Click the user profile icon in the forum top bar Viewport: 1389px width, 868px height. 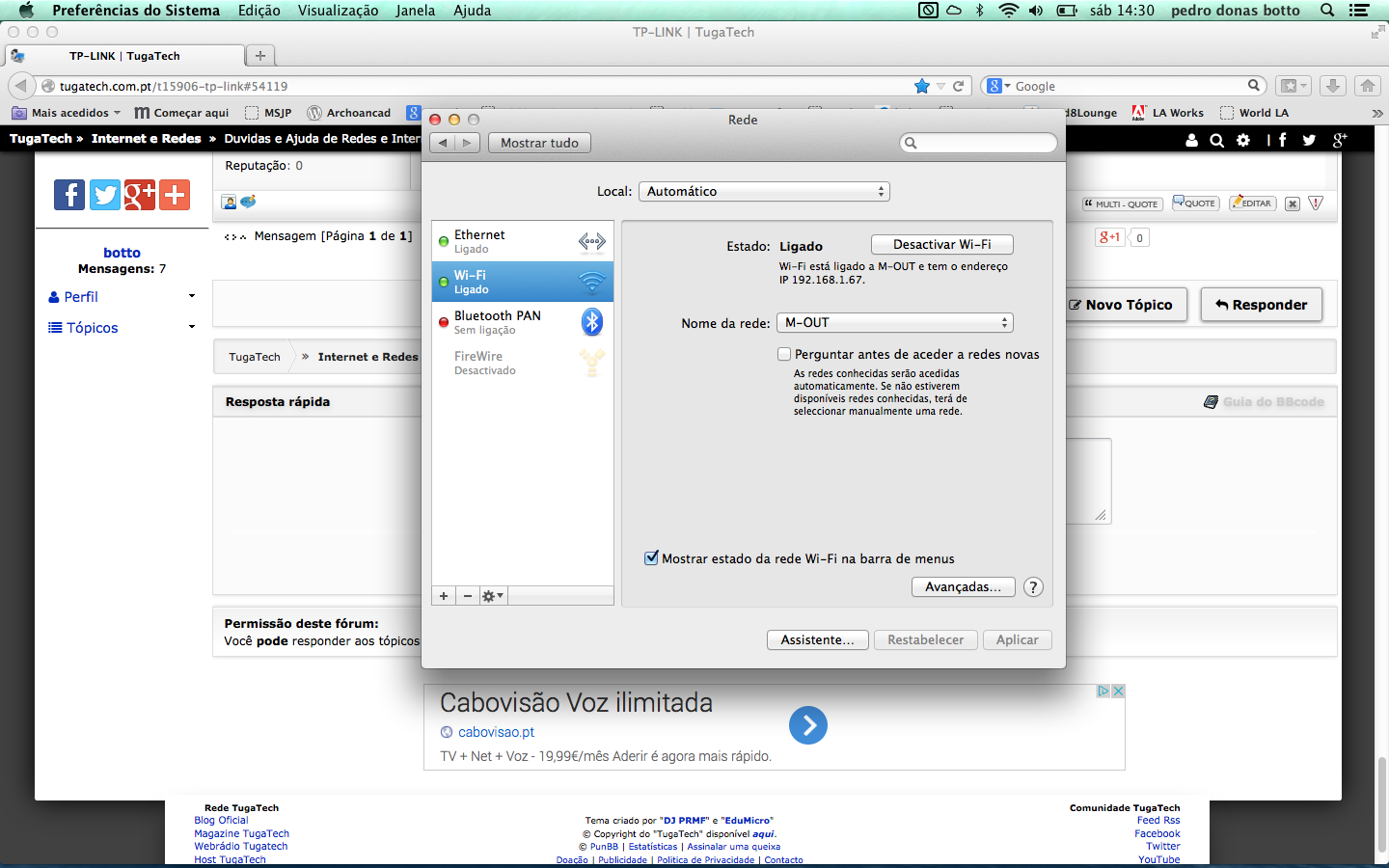(1191, 140)
